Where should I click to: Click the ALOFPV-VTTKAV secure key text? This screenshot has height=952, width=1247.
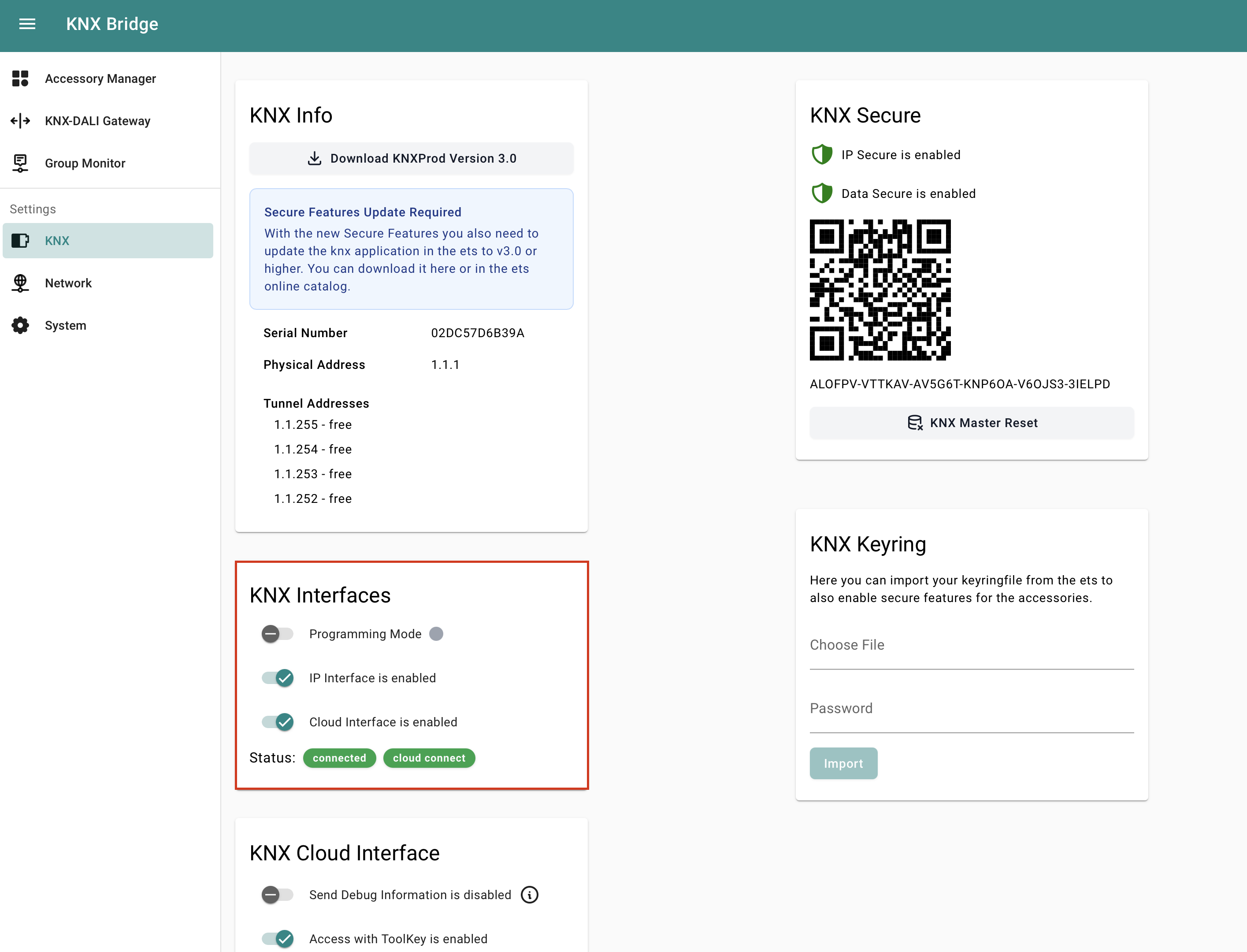960,383
